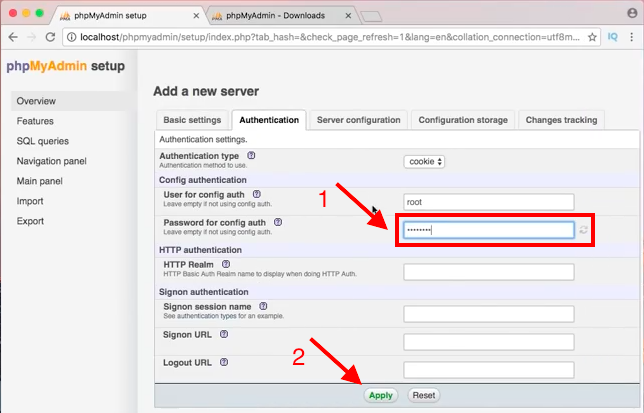
Task: Open Features in sidebar
Action: tap(35, 121)
